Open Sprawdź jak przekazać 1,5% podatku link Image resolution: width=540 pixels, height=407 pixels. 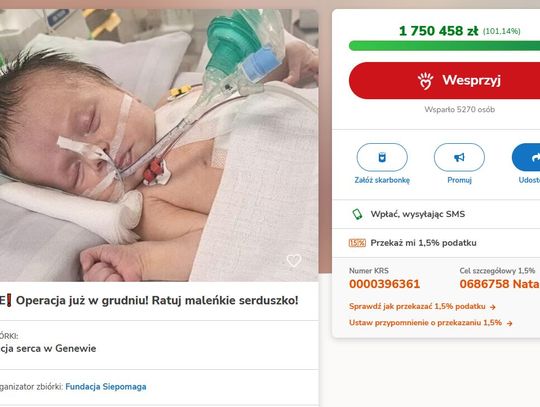point(422,306)
